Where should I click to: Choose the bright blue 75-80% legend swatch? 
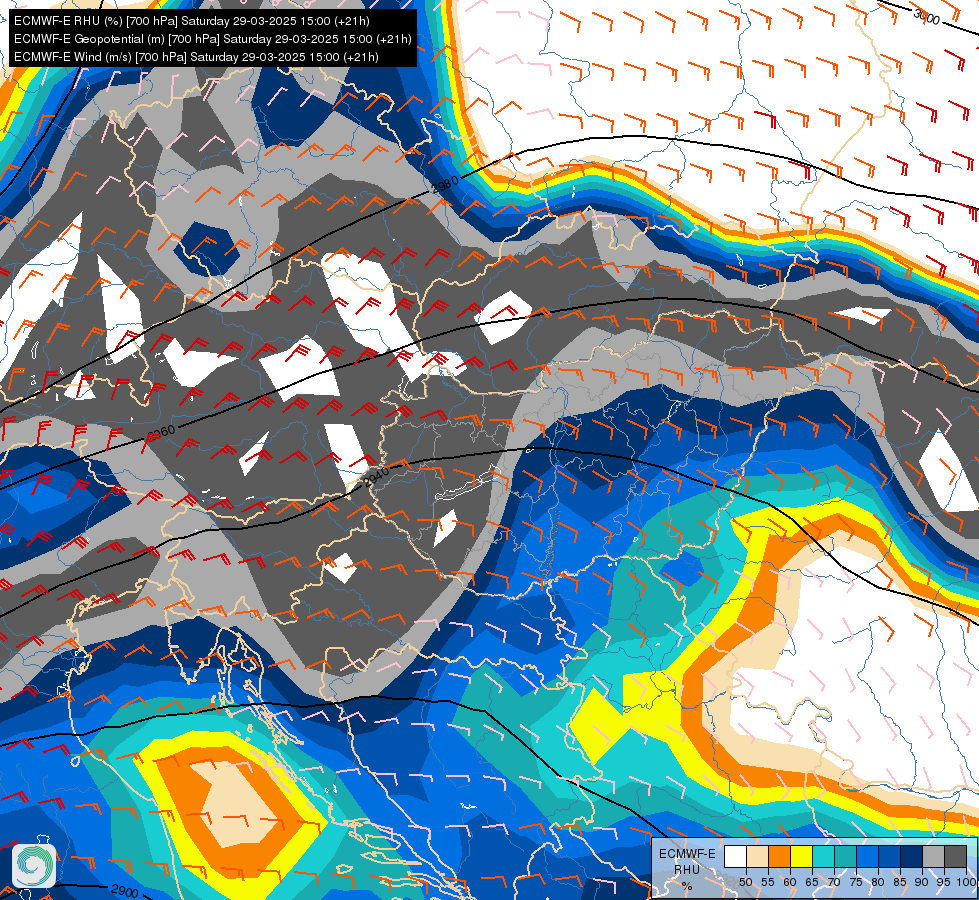pos(867,856)
